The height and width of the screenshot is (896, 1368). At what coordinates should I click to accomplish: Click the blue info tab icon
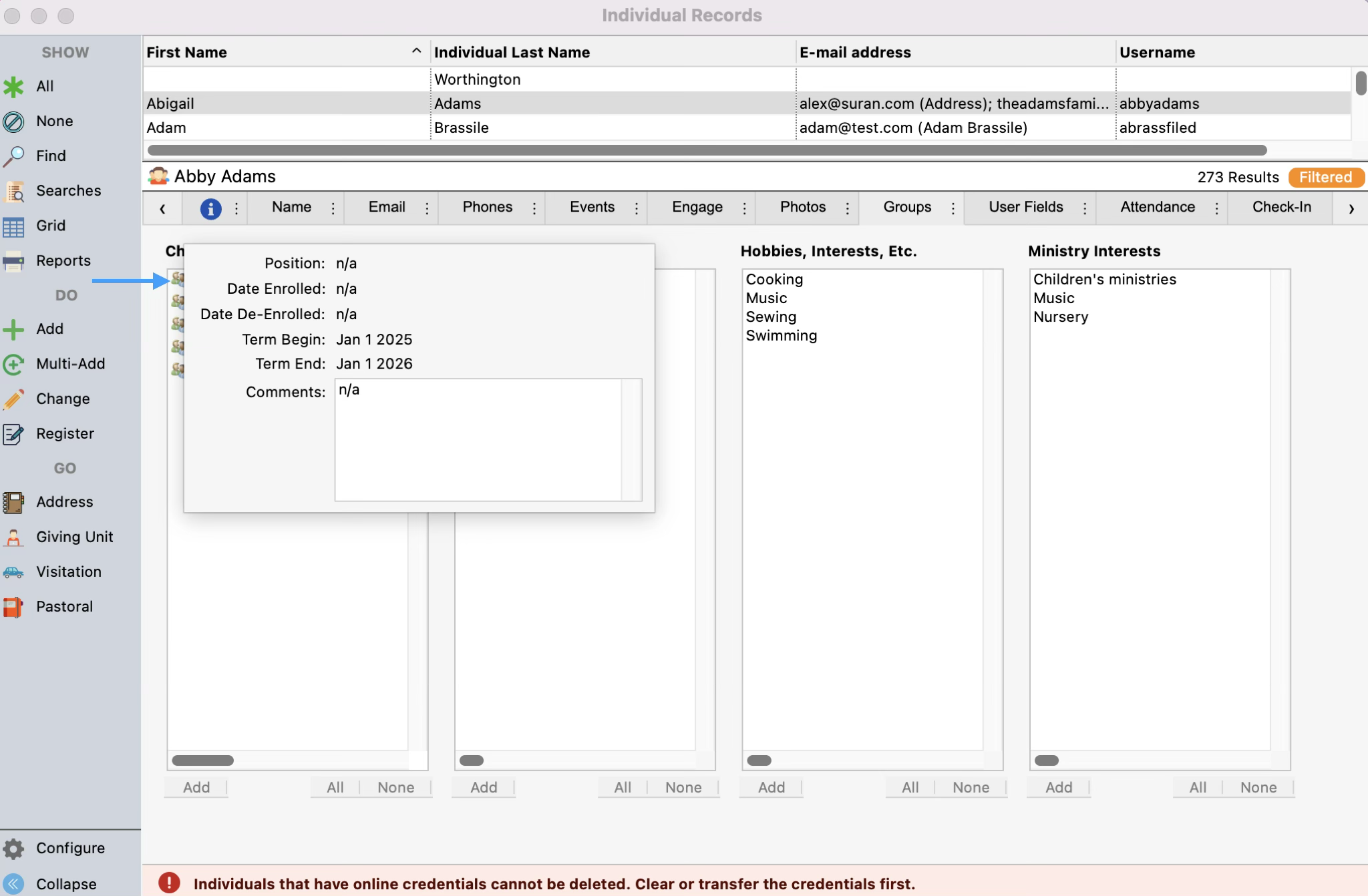coord(210,208)
